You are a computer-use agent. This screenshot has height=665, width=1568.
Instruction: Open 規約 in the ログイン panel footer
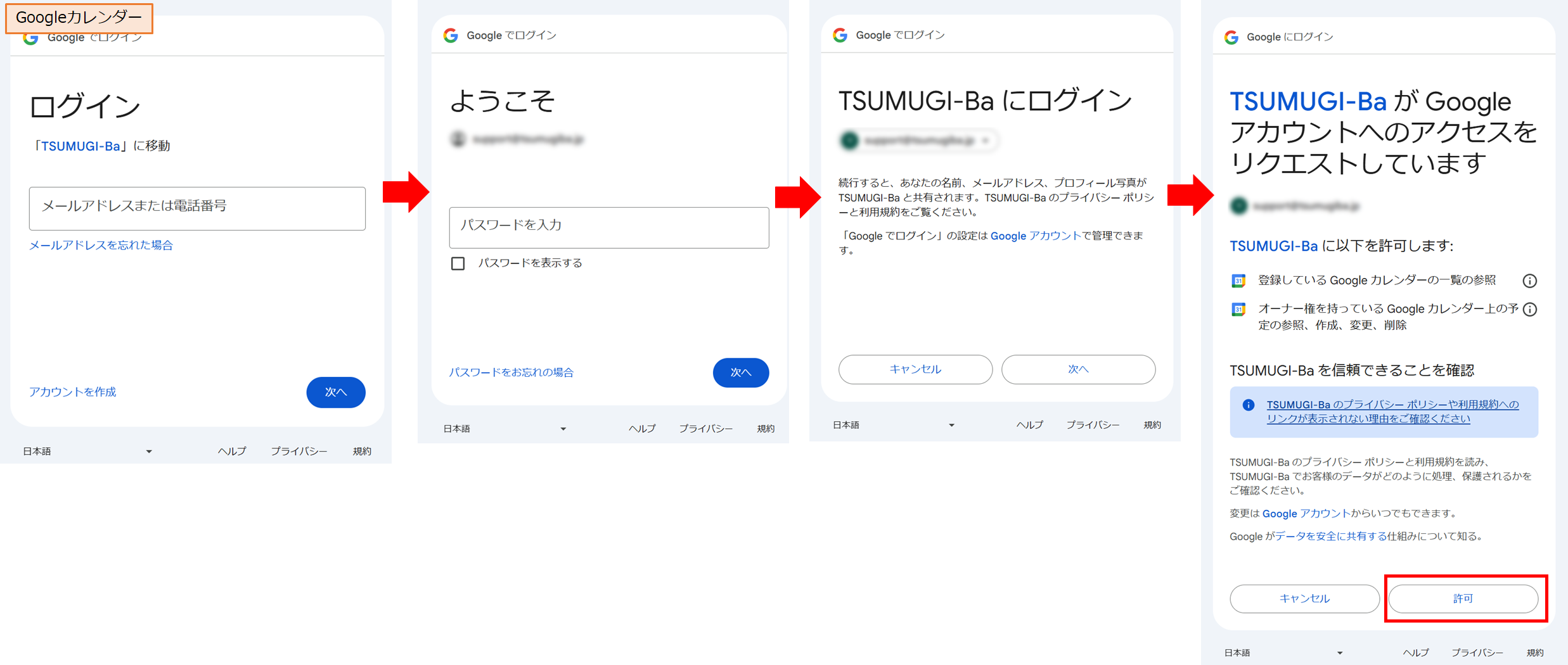(362, 452)
